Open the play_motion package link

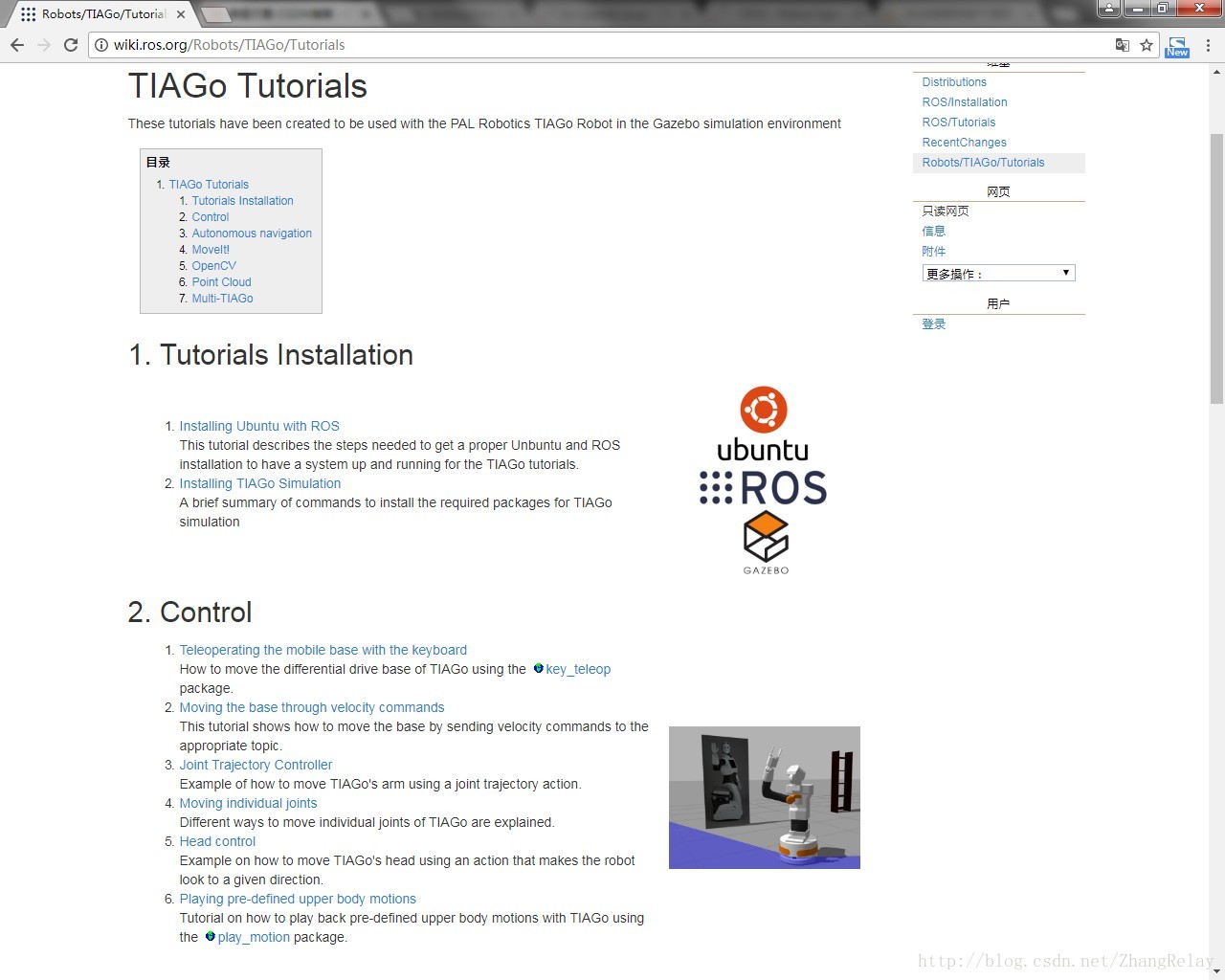254,937
